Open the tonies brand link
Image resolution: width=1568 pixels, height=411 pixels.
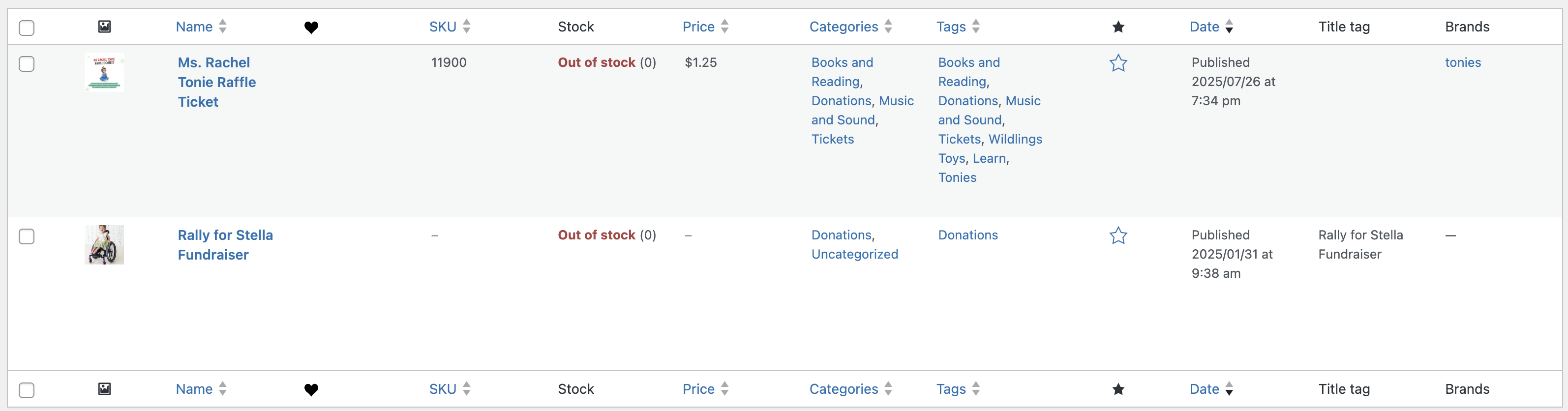pos(1463,62)
